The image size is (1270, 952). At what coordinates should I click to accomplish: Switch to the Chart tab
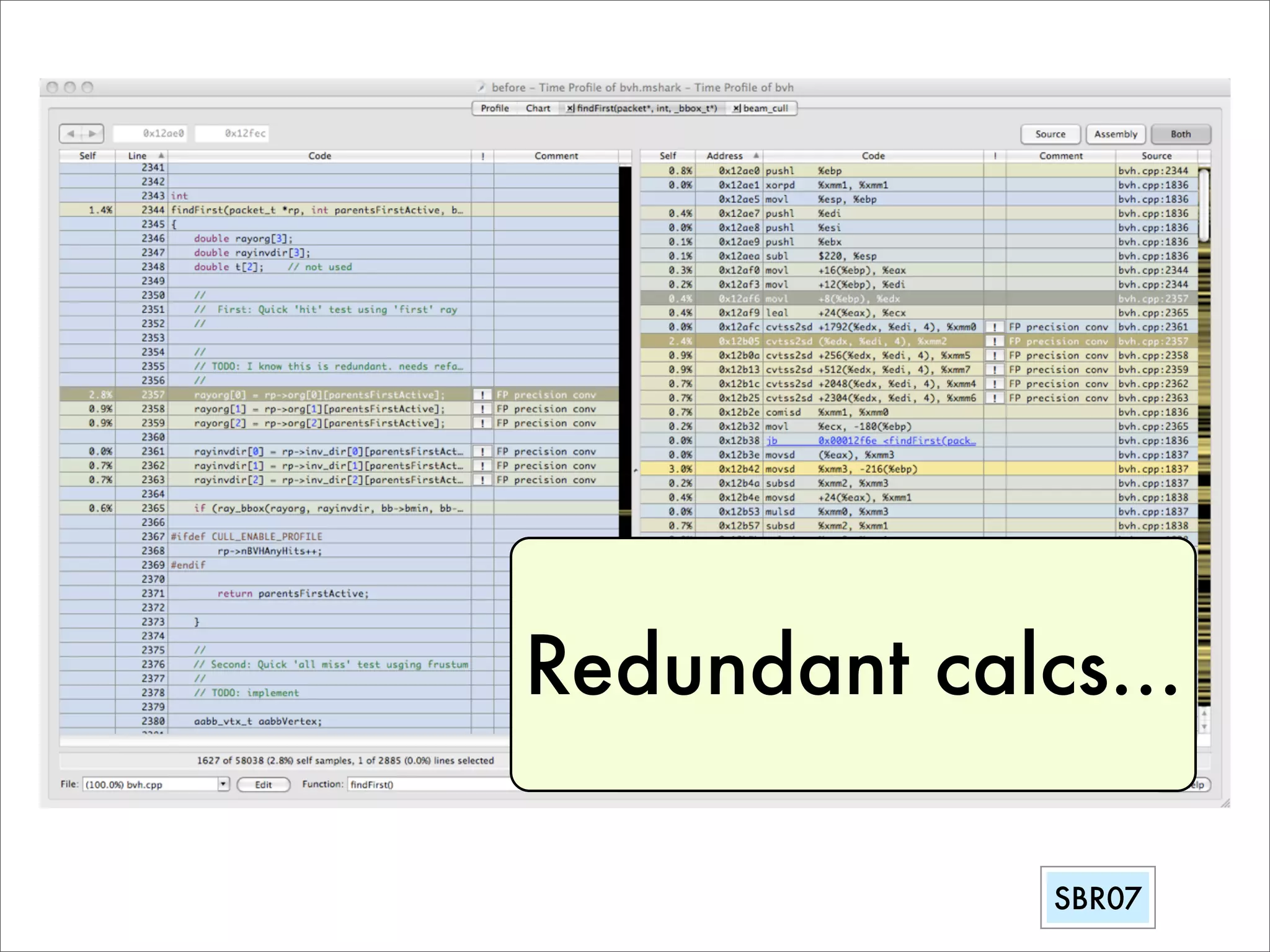pos(538,108)
